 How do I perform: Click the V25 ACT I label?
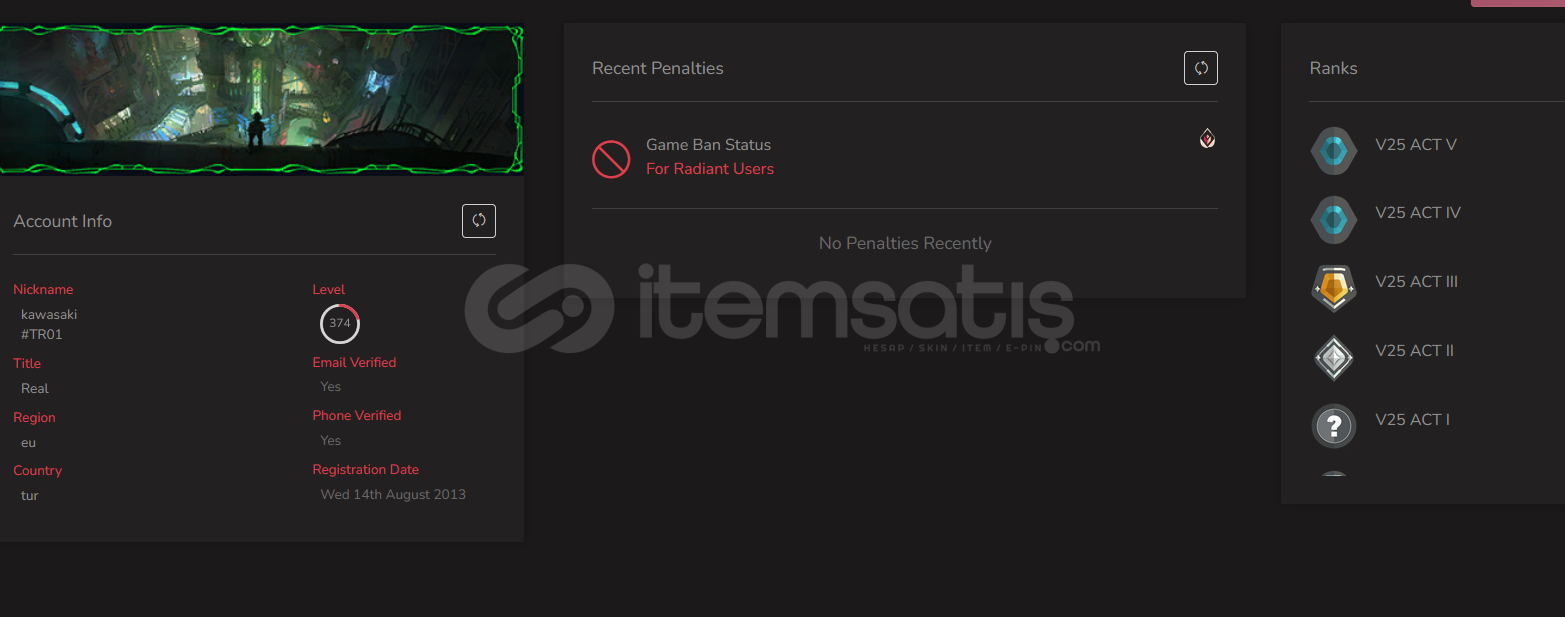coord(1412,420)
